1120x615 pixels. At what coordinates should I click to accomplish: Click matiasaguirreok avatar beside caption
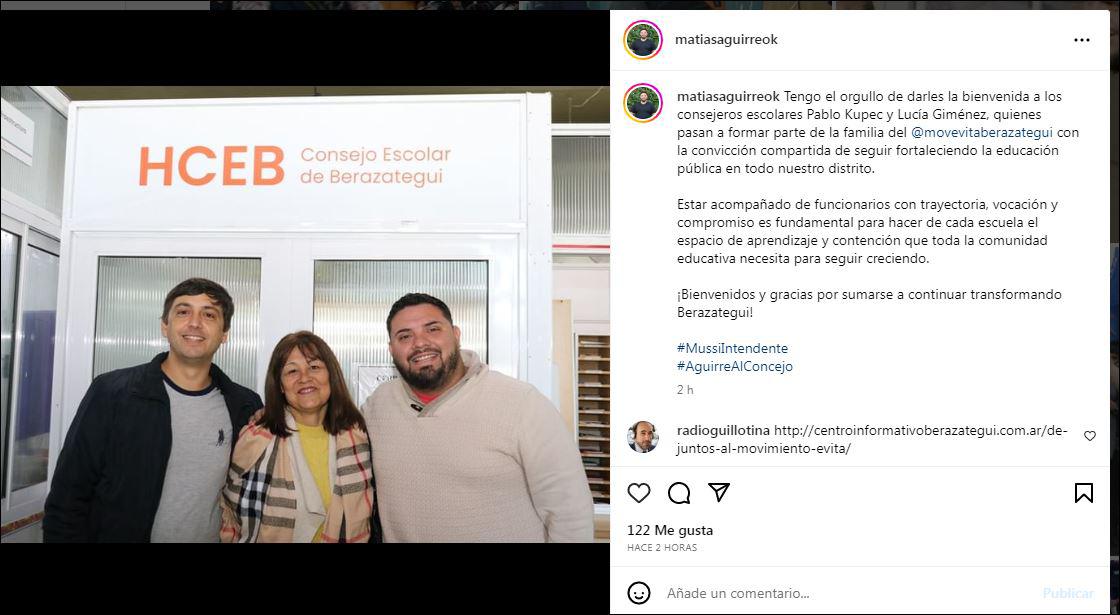643,103
